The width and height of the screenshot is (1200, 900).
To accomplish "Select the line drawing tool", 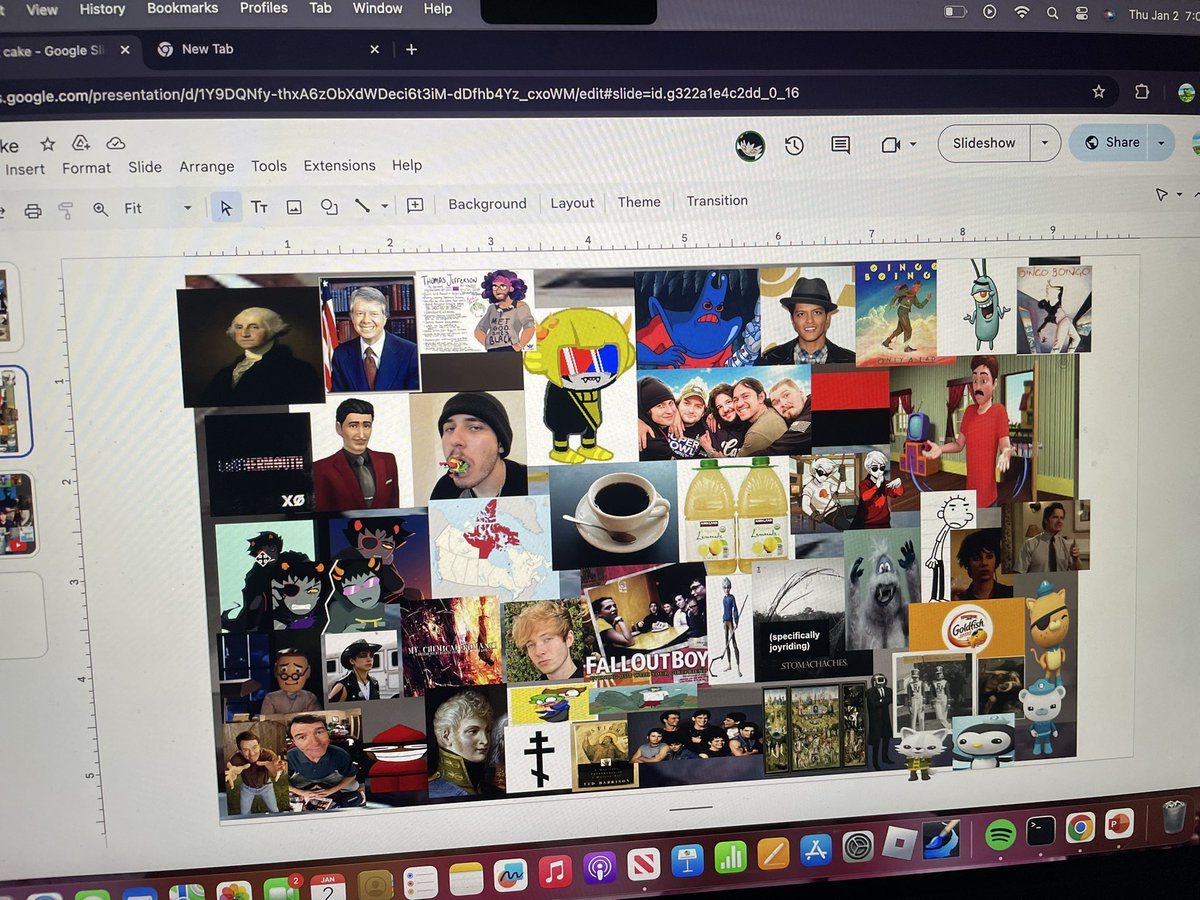I will pos(362,205).
